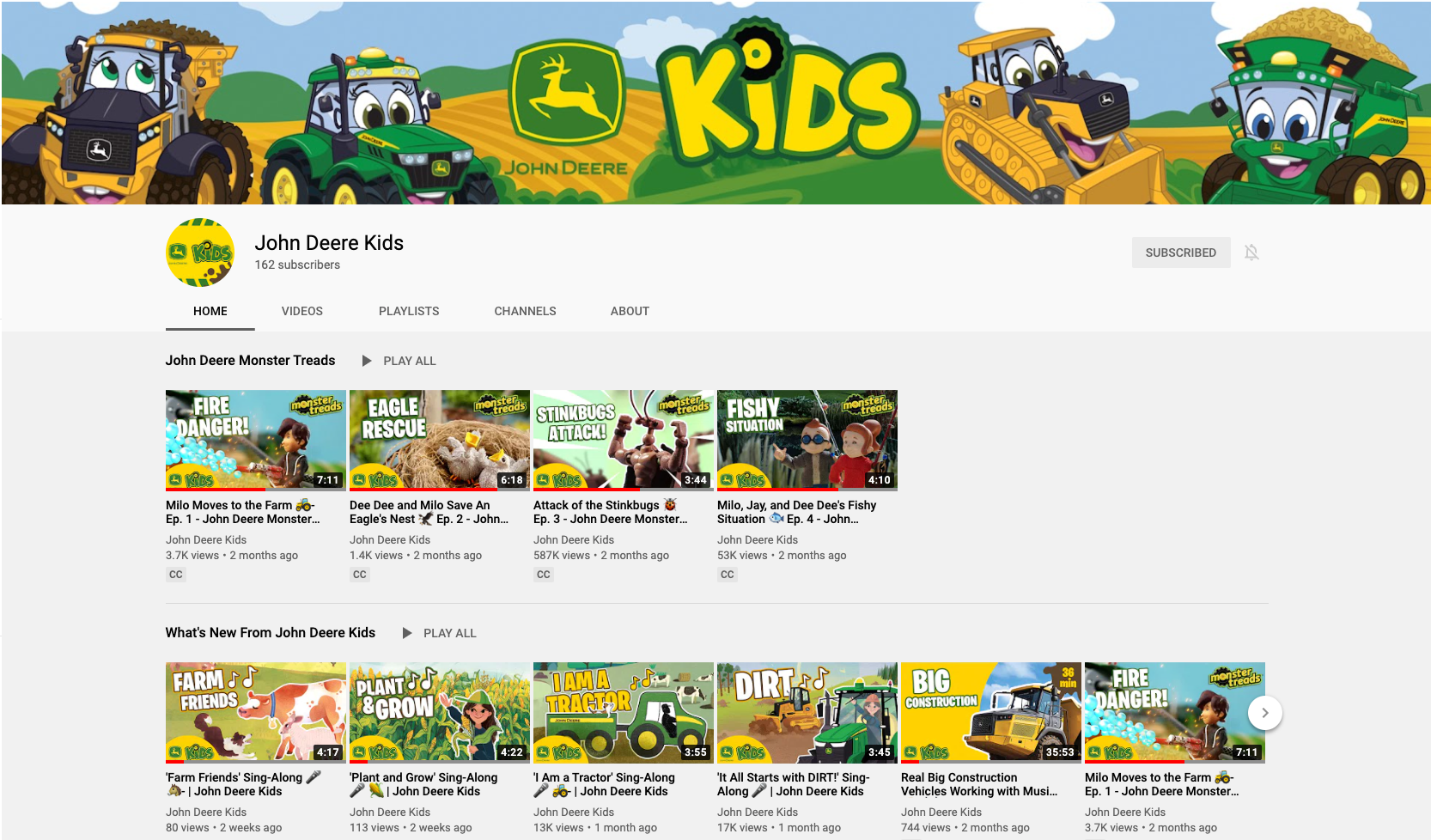Click CC badge under Eagle's Nest video
1431x840 pixels.
click(360, 575)
